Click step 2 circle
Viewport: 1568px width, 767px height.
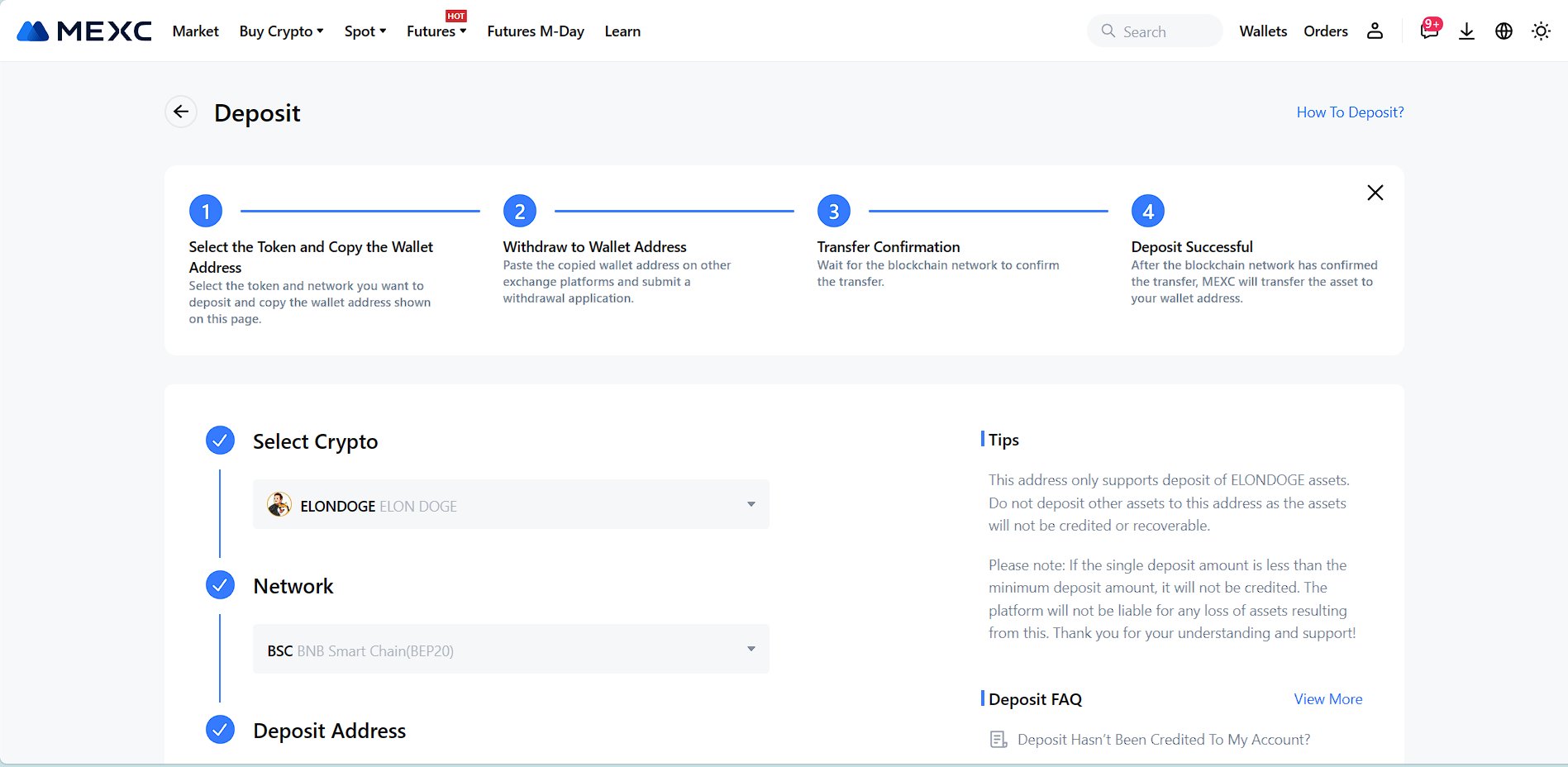tap(520, 212)
